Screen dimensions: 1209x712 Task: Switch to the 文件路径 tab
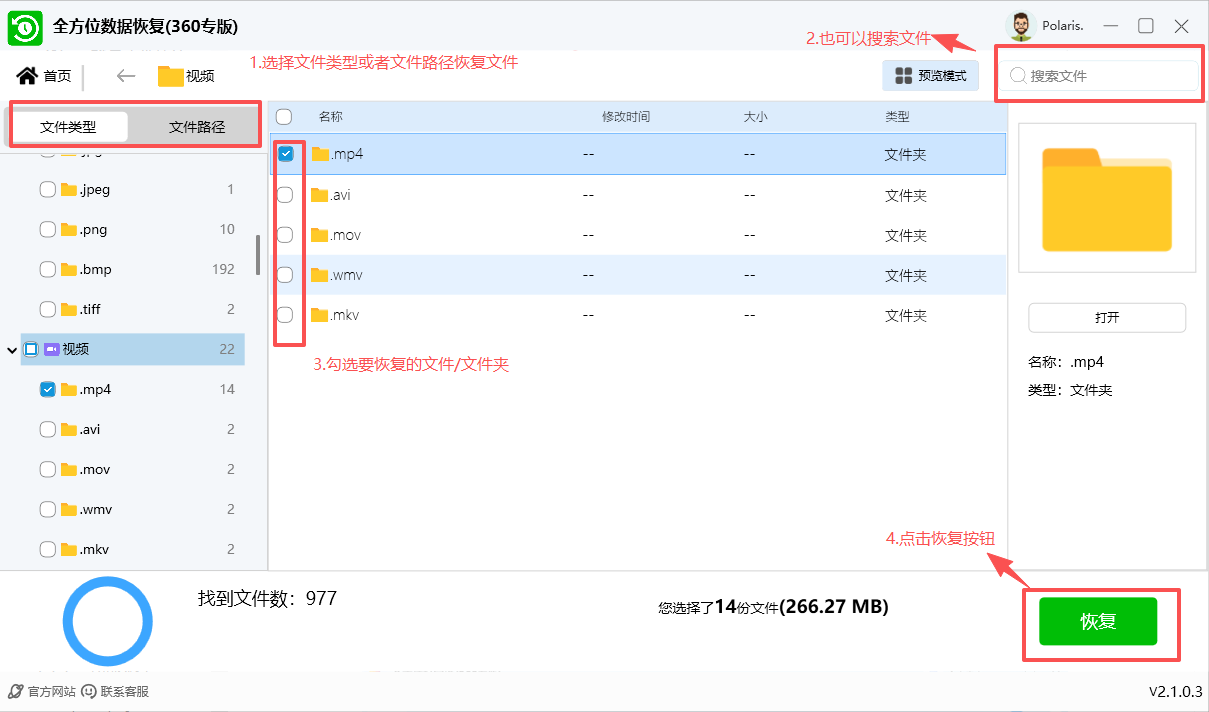[x=197, y=127]
